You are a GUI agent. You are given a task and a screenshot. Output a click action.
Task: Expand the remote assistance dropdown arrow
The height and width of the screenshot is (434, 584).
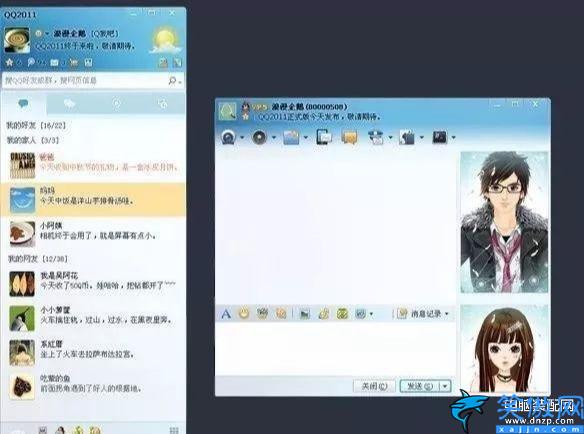coord(390,138)
